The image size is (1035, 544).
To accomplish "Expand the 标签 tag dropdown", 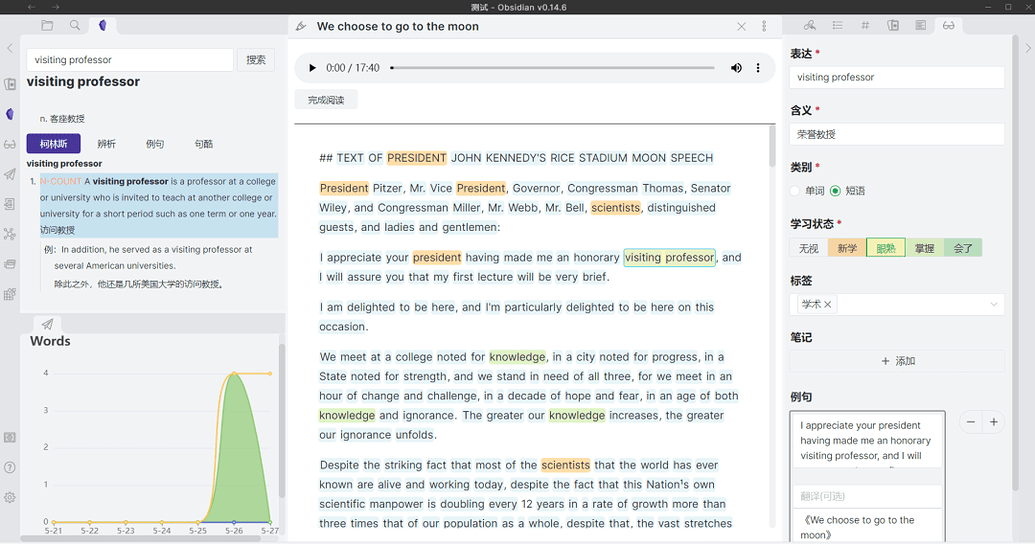I will (x=993, y=304).
